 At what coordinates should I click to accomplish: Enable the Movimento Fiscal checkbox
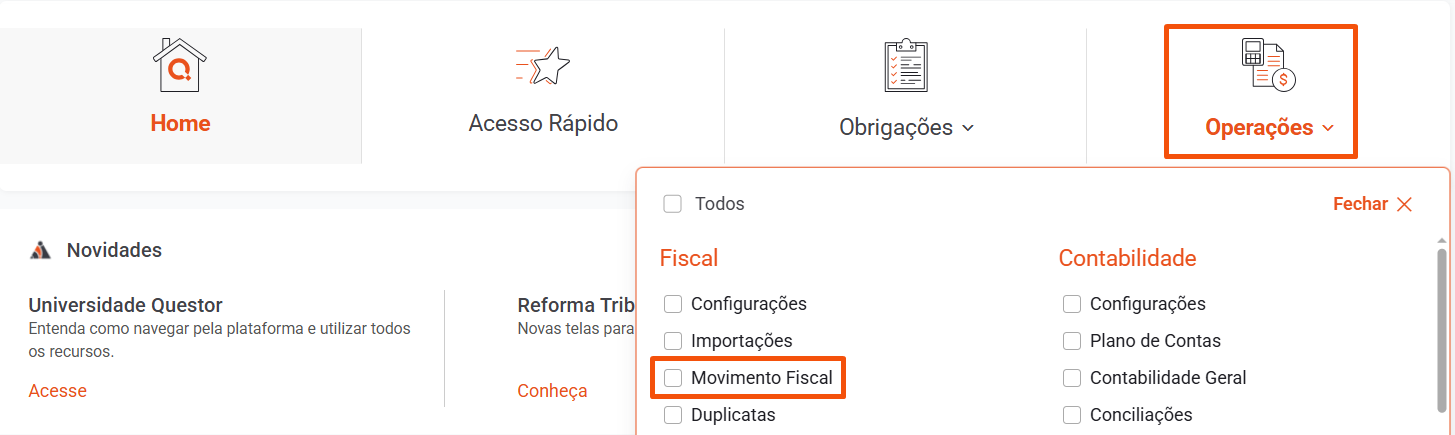coord(673,378)
